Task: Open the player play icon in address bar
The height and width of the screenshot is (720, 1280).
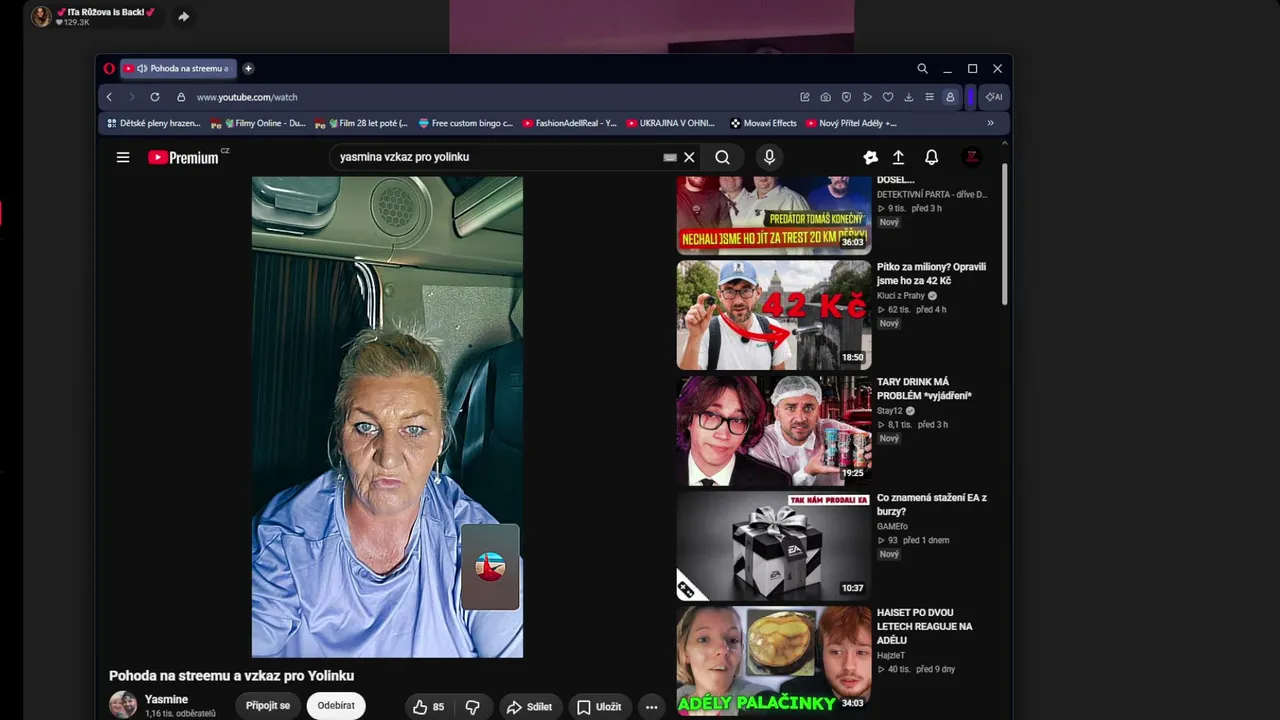Action: coord(867,97)
